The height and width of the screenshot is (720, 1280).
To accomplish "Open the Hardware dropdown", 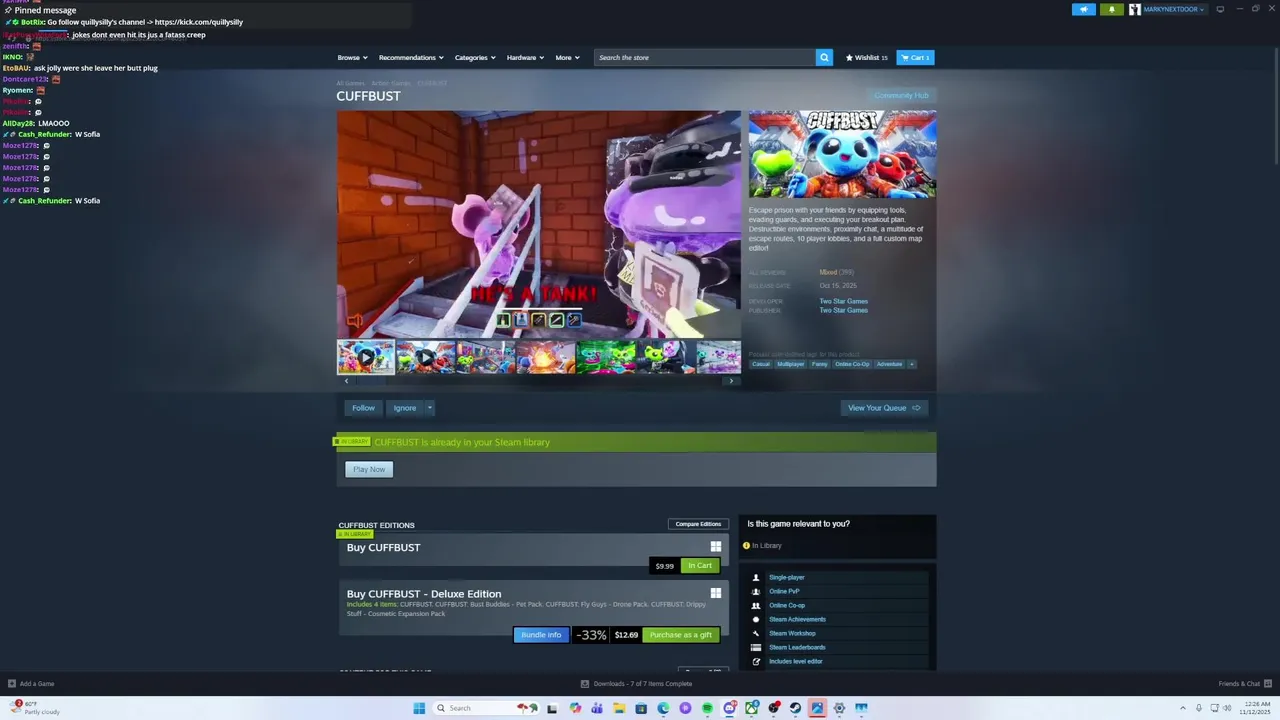I will click(525, 57).
